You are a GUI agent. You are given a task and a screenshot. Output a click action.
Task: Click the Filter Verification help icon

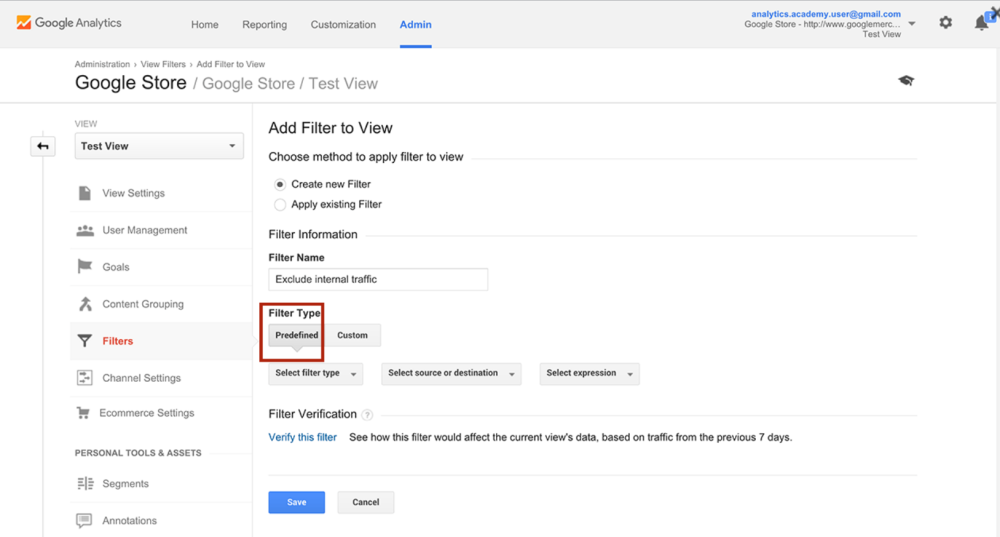tap(367, 415)
